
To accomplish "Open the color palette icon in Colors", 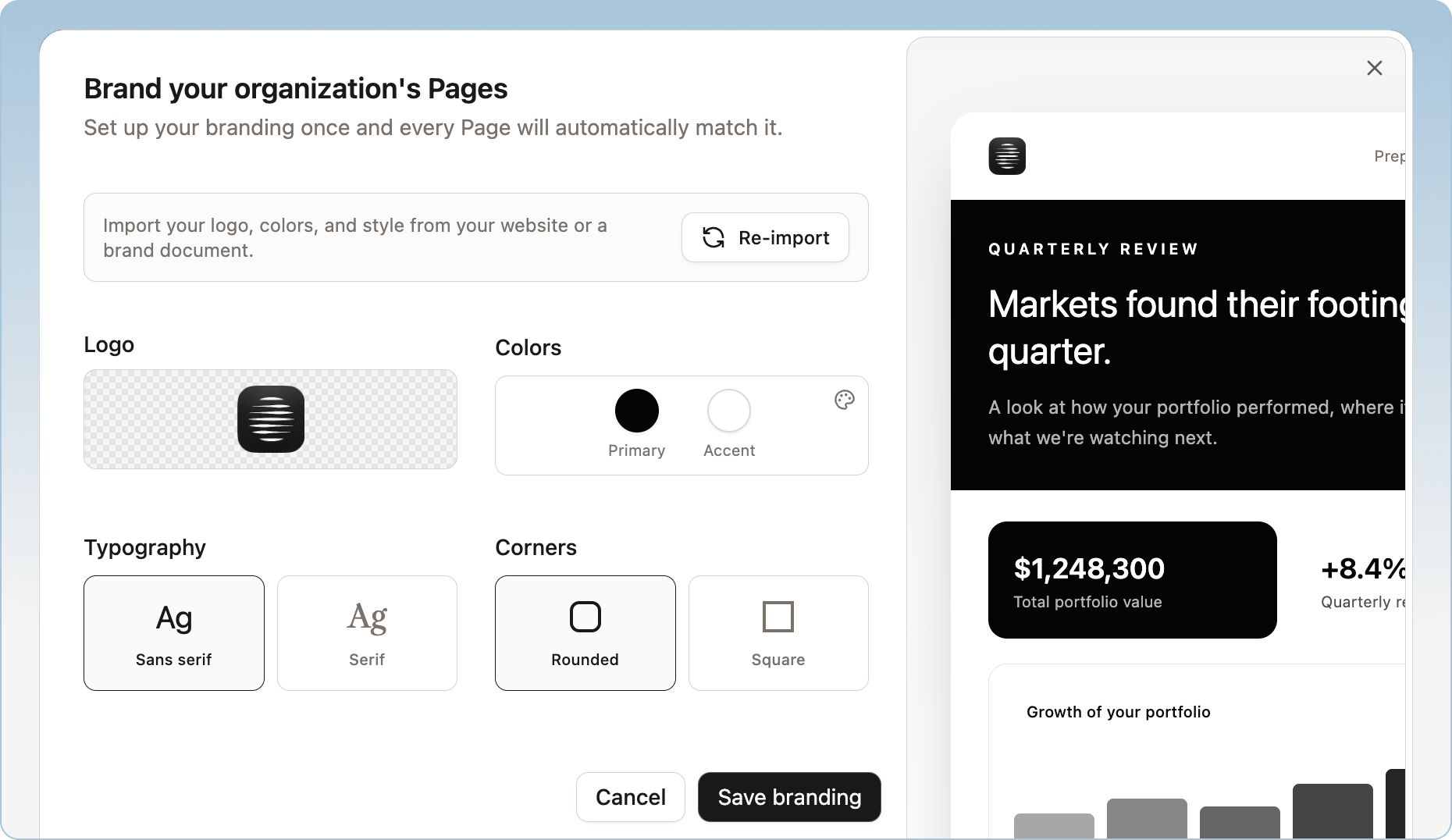I will [x=844, y=400].
